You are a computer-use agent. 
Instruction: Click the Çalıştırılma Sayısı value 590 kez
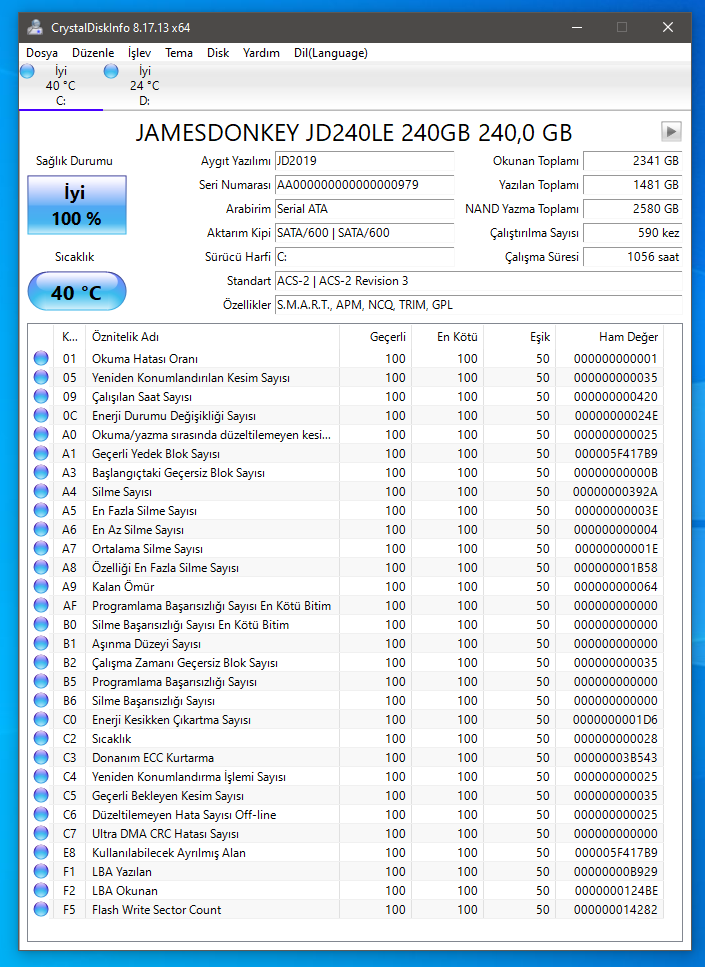(632, 233)
